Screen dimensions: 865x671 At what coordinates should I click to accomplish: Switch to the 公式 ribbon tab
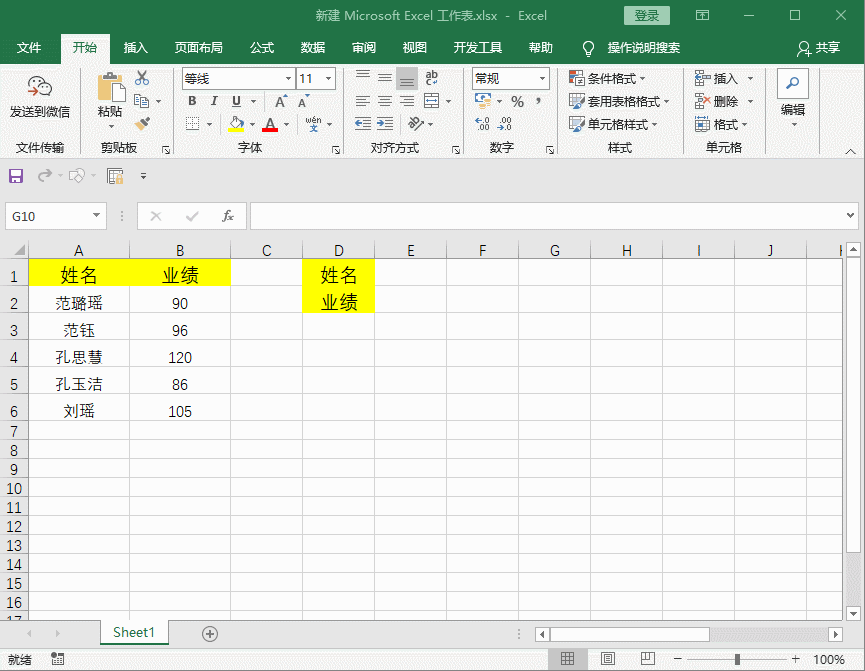click(x=262, y=48)
